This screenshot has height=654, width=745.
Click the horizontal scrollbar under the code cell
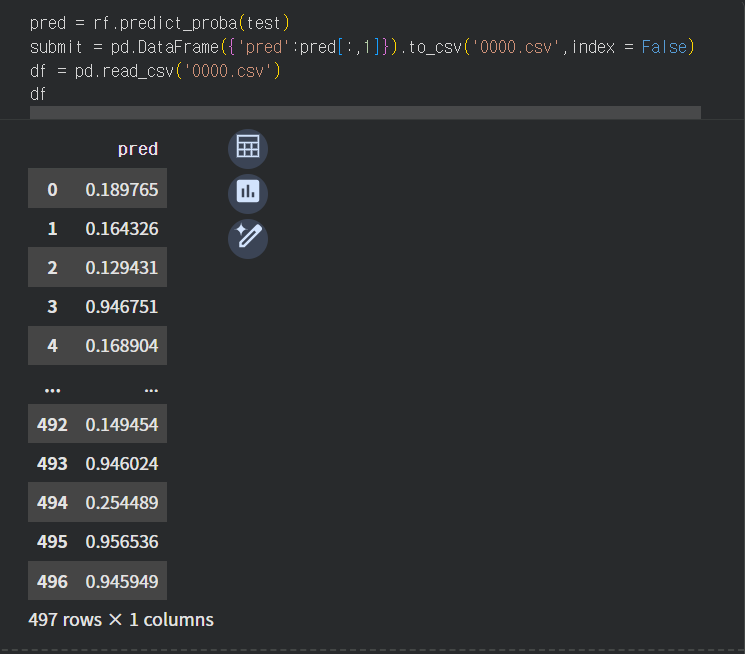365,113
